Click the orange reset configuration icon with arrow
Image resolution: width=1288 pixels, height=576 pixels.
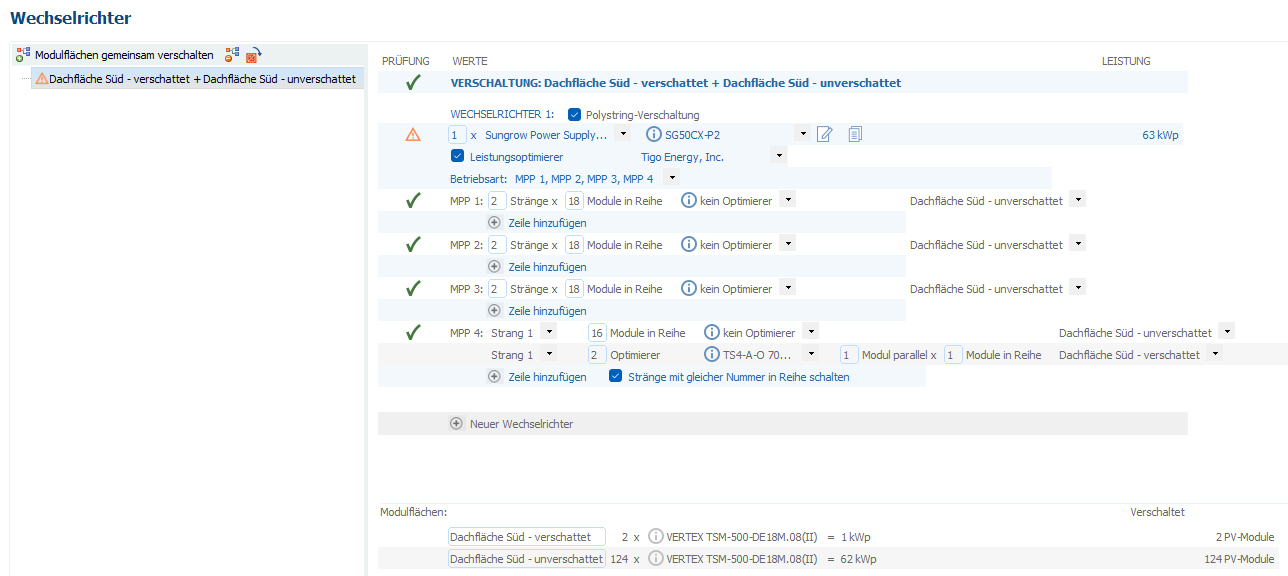(x=253, y=55)
